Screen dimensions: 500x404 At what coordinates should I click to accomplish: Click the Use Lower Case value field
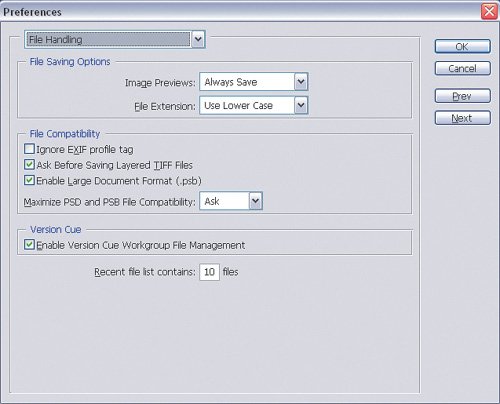point(247,105)
